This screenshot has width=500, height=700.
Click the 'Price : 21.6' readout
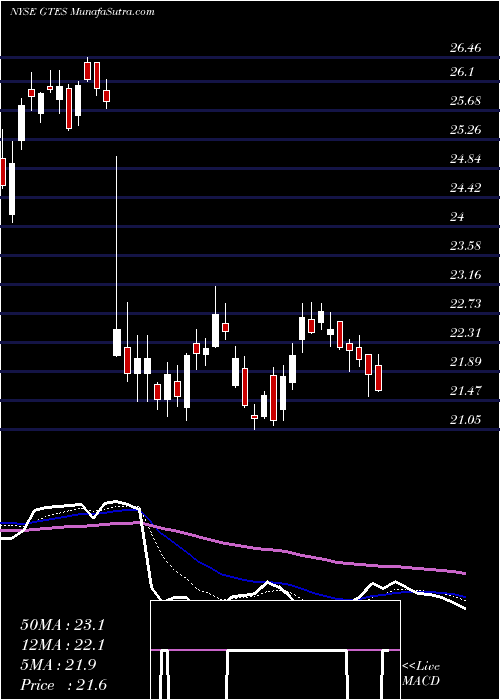(63, 685)
